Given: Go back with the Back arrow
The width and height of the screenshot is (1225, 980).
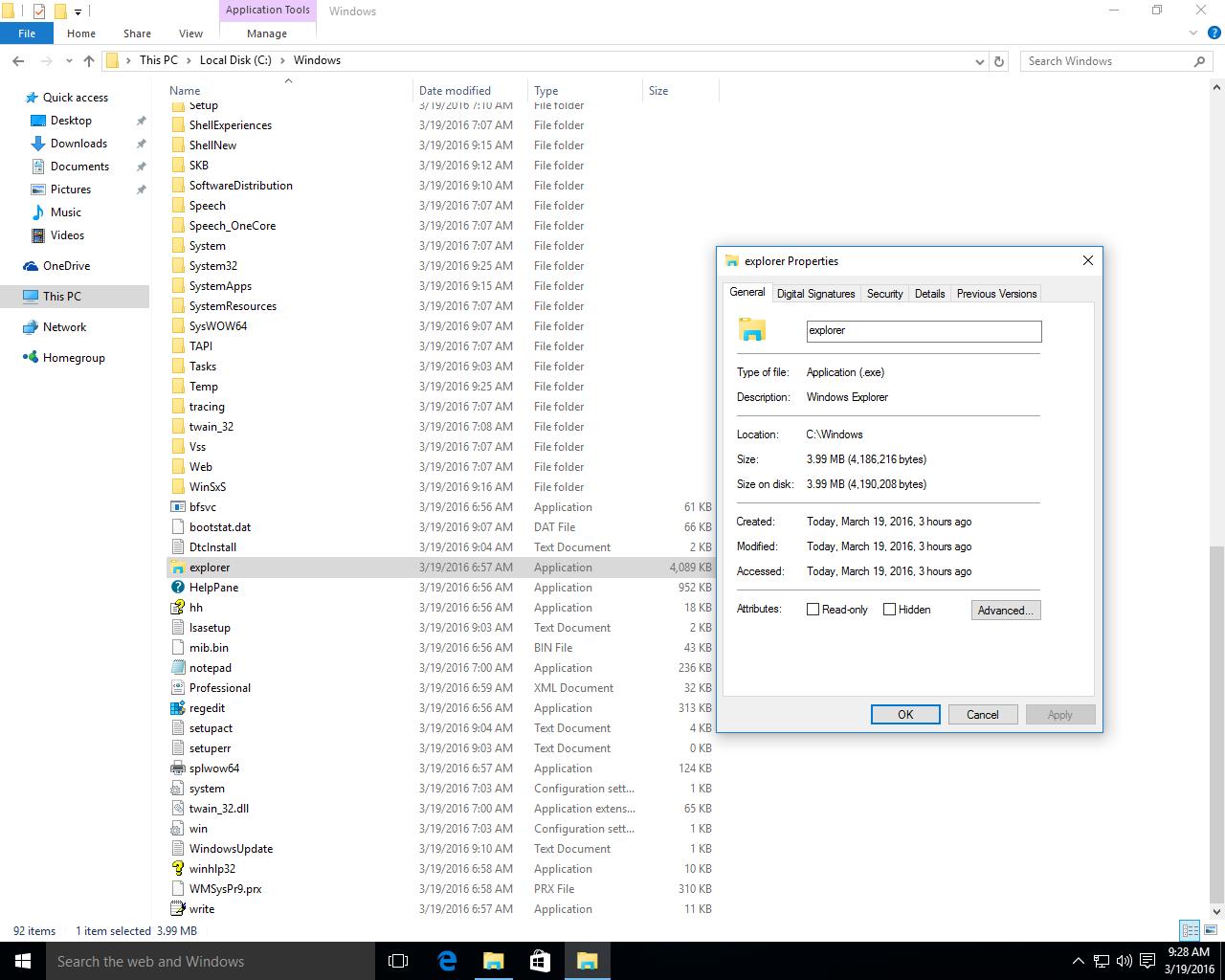Looking at the screenshot, I should pos(18,60).
